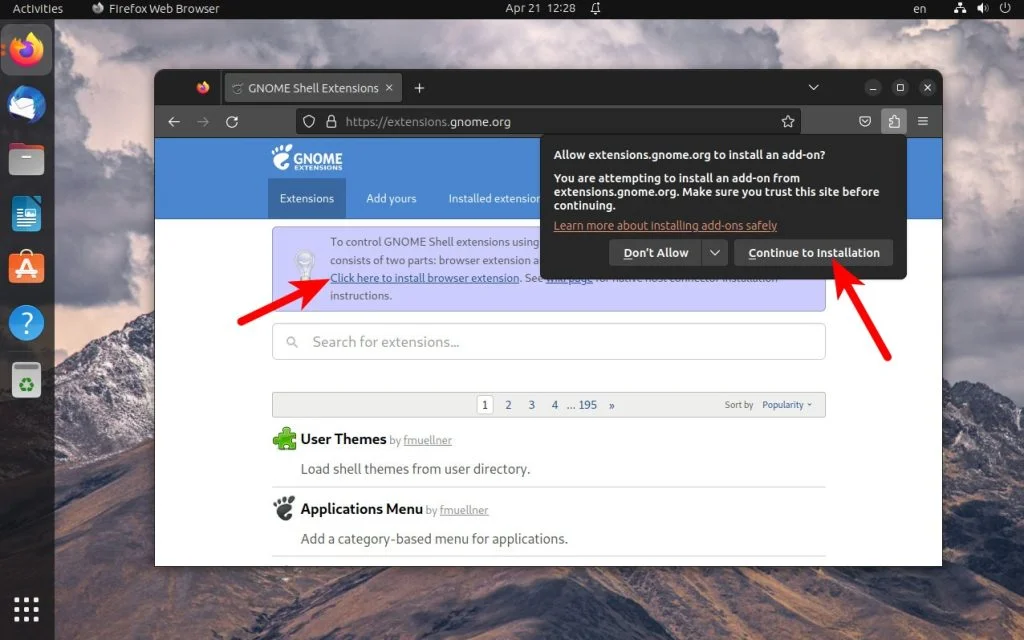1024x640 pixels.
Task: Open the list all tabs chevron
Action: point(813,87)
